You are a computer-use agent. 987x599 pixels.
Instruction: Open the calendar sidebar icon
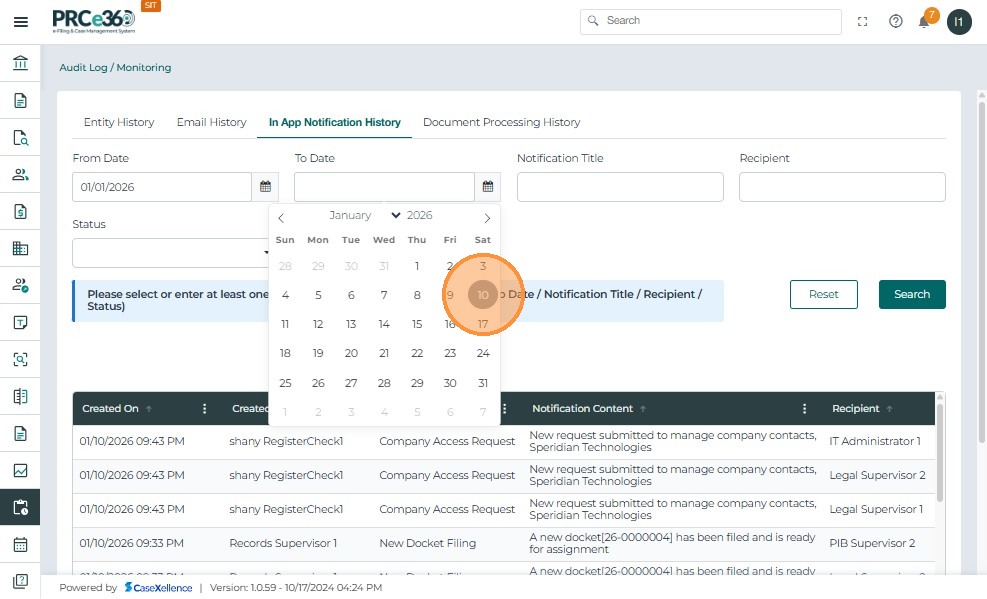(20, 545)
